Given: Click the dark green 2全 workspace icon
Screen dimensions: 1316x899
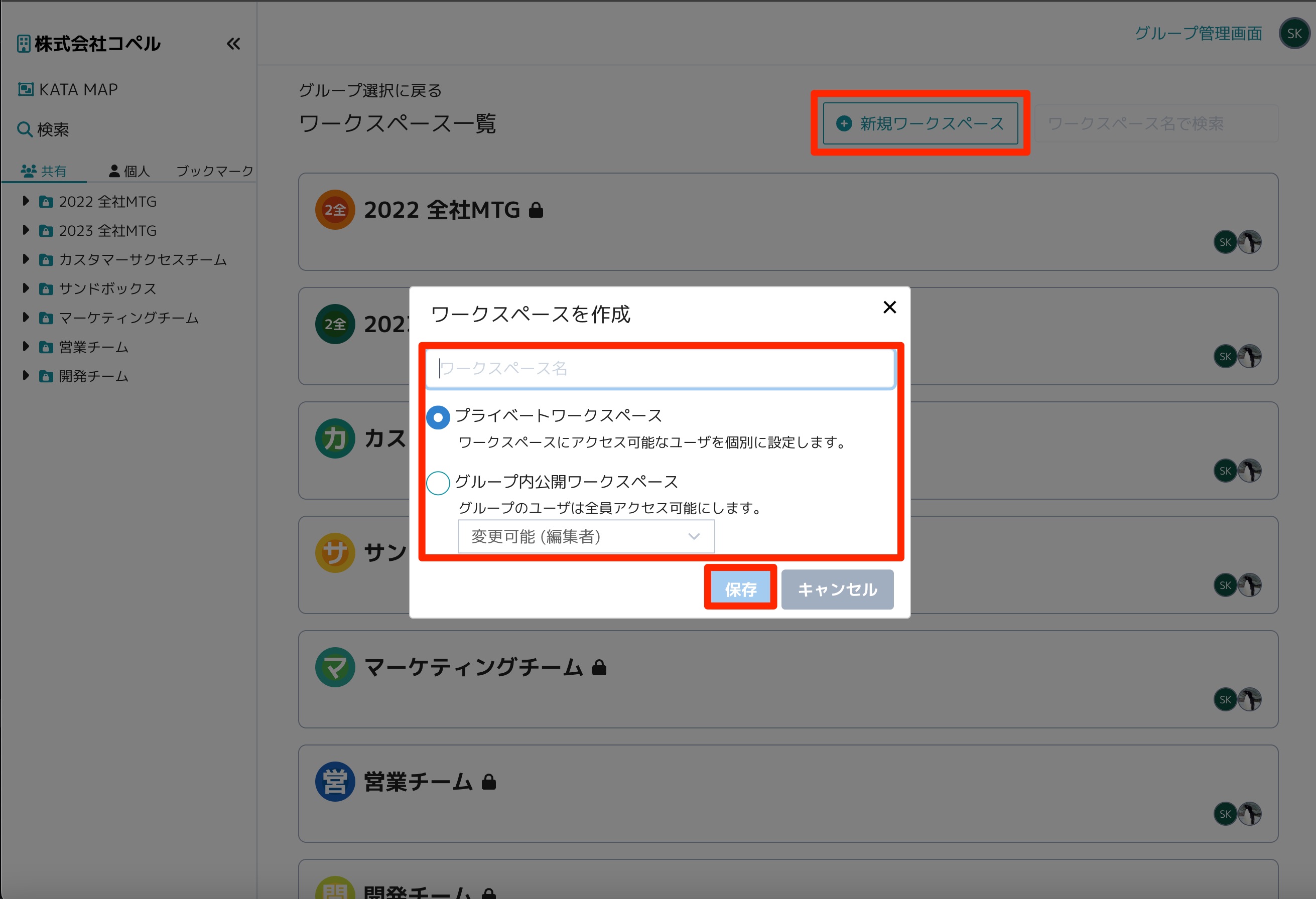Looking at the screenshot, I should (335, 324).
